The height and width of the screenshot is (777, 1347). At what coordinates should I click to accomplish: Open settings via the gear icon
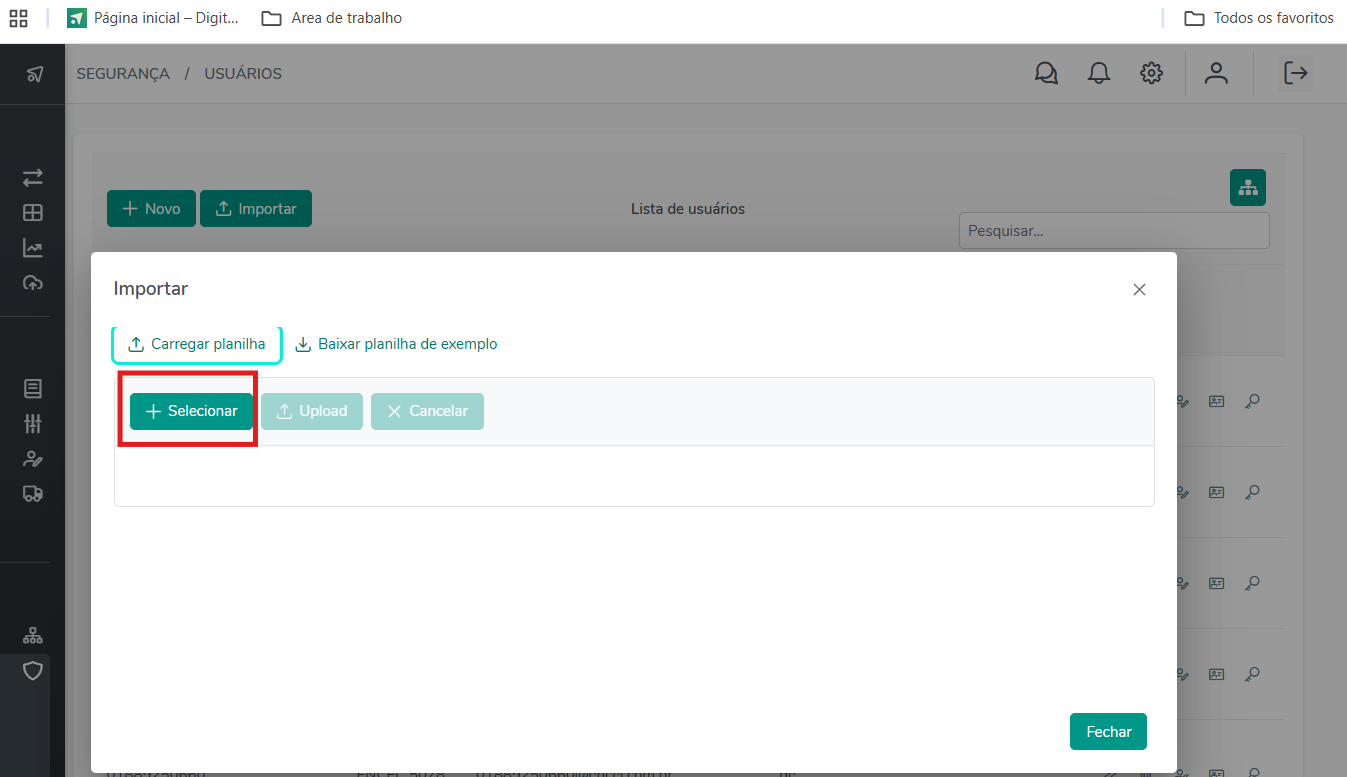1151,73
